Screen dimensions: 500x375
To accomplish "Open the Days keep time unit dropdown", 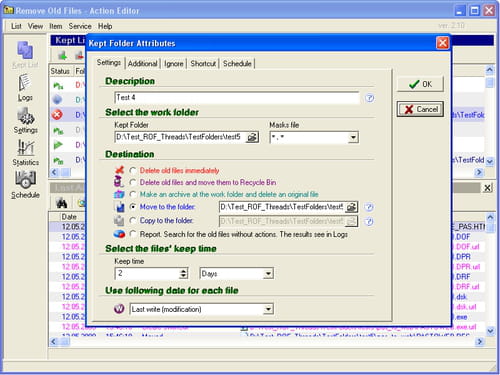I will coord(268,274).
